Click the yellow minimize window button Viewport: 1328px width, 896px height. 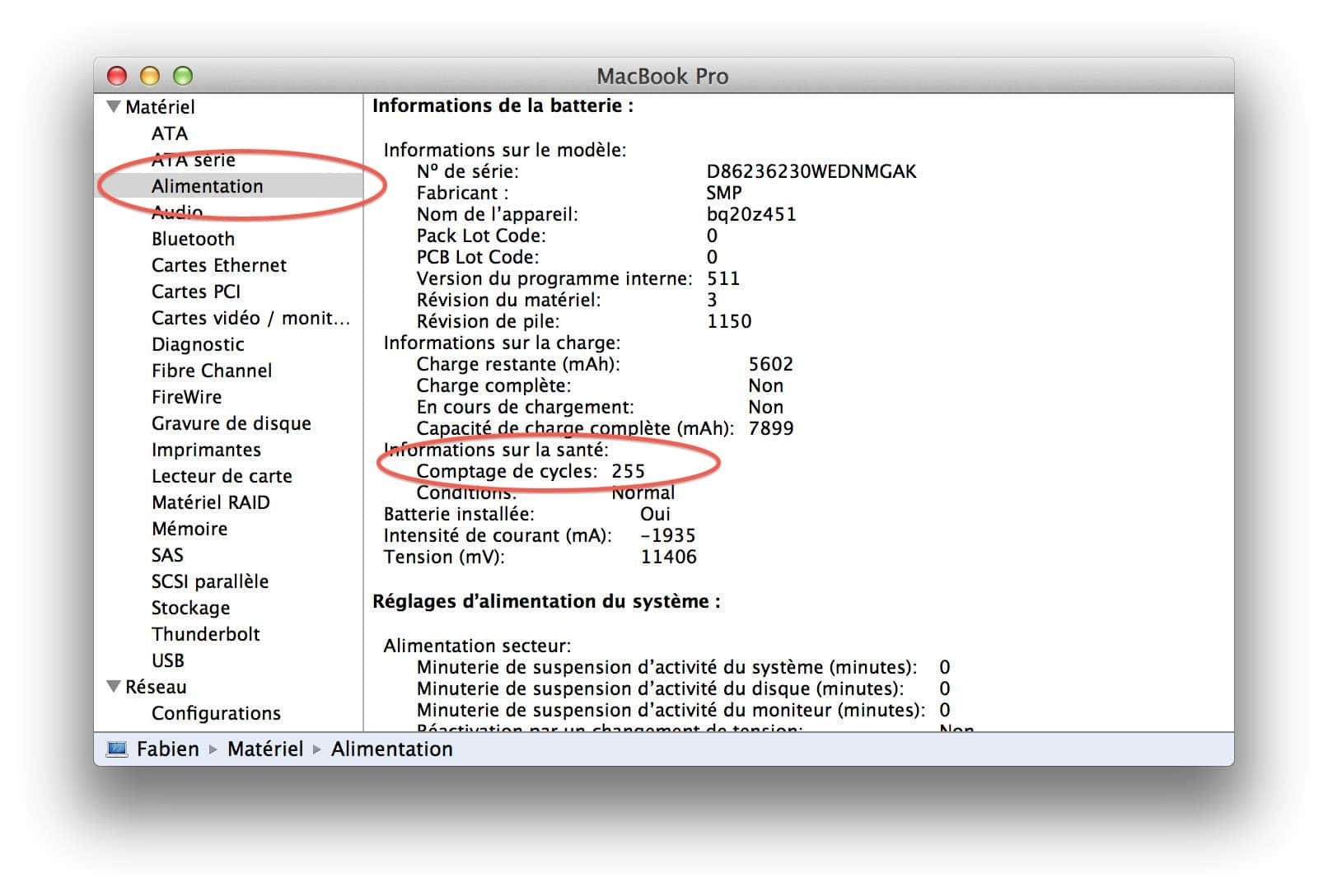click(x=150, y=76)
